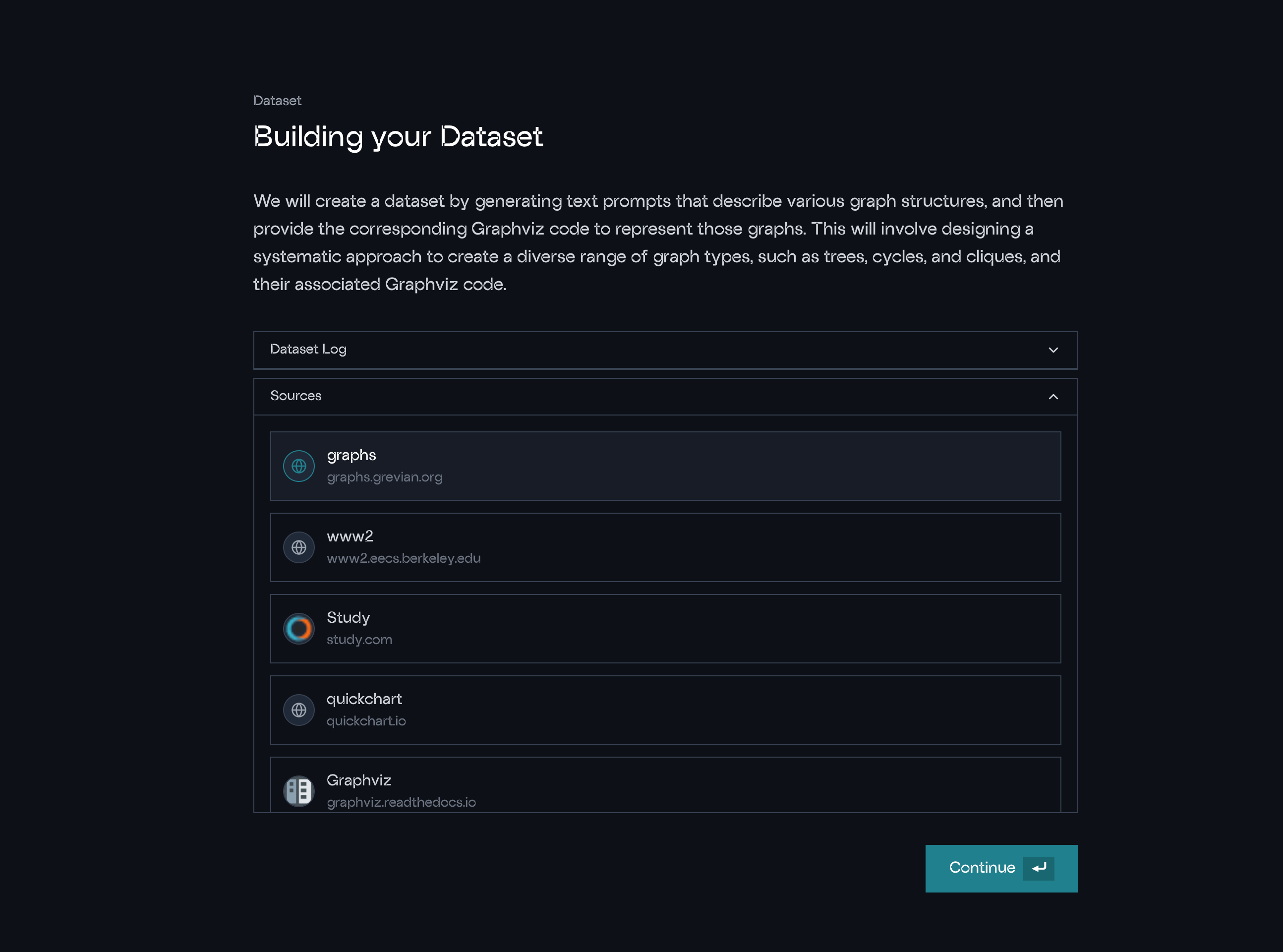Click the quickchart globe icon
The height and width of the screenshot is (952, 1283).
point(298,710)
